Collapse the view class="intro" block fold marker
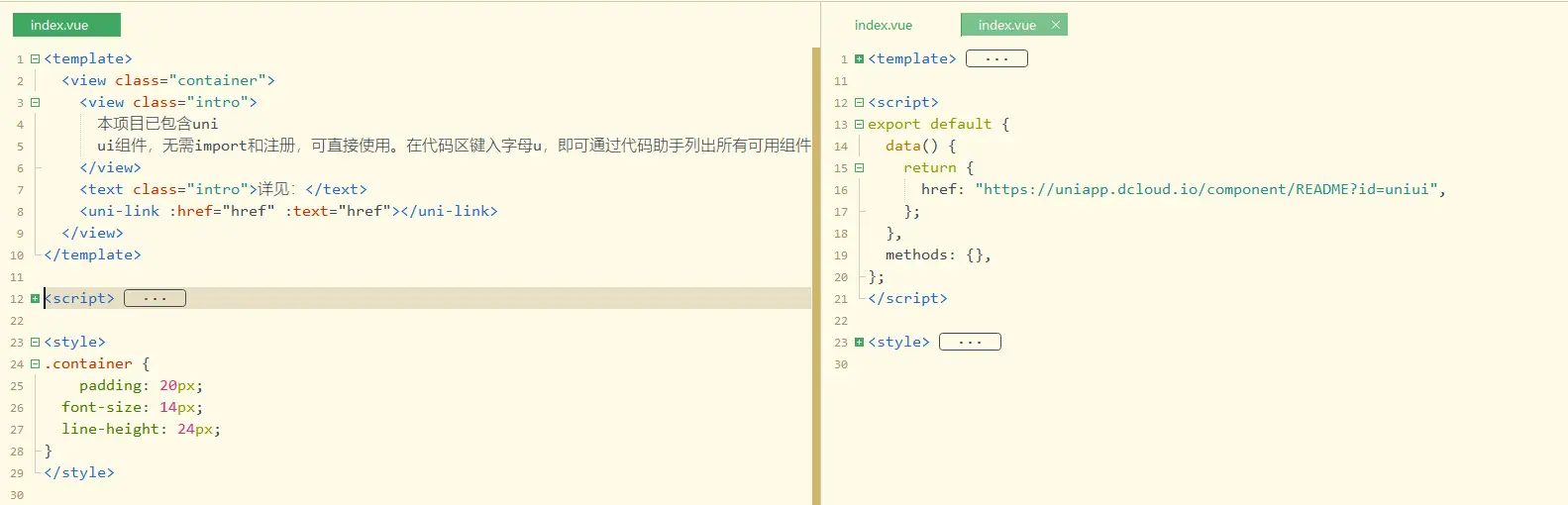The height and width of the screenshot is (505, 1568). (36, 102)
